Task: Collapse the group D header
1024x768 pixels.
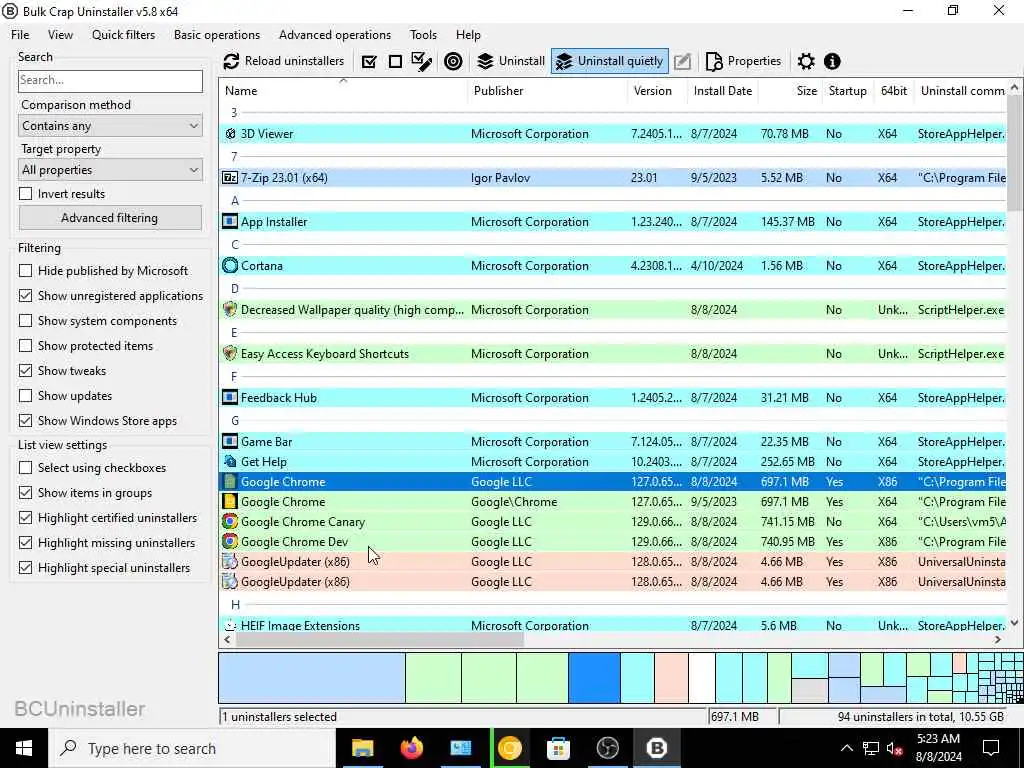Action: (234, 289)
